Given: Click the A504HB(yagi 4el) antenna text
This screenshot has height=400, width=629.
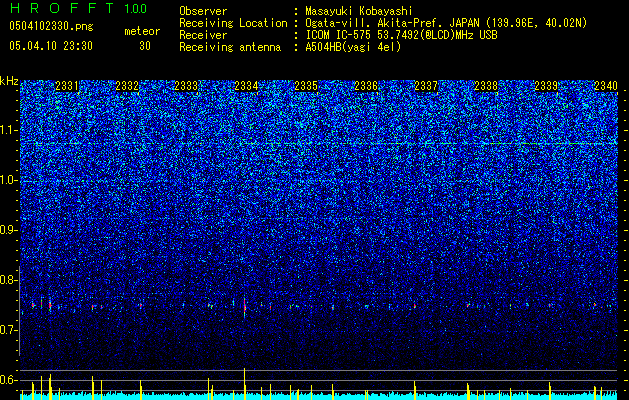Looking at the screenshot, I should click(x=353, y=47).
